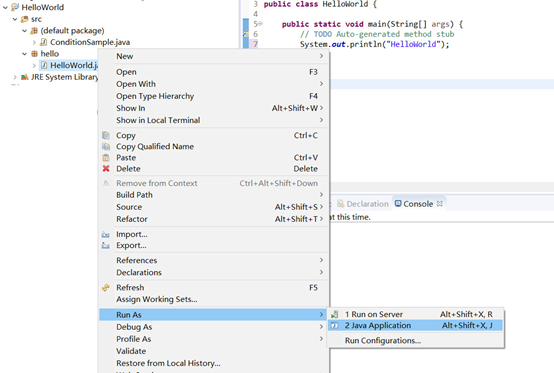The image size is (554, 373).
Task: Expand the Run As submenu arrow
Action: point(321,314)
